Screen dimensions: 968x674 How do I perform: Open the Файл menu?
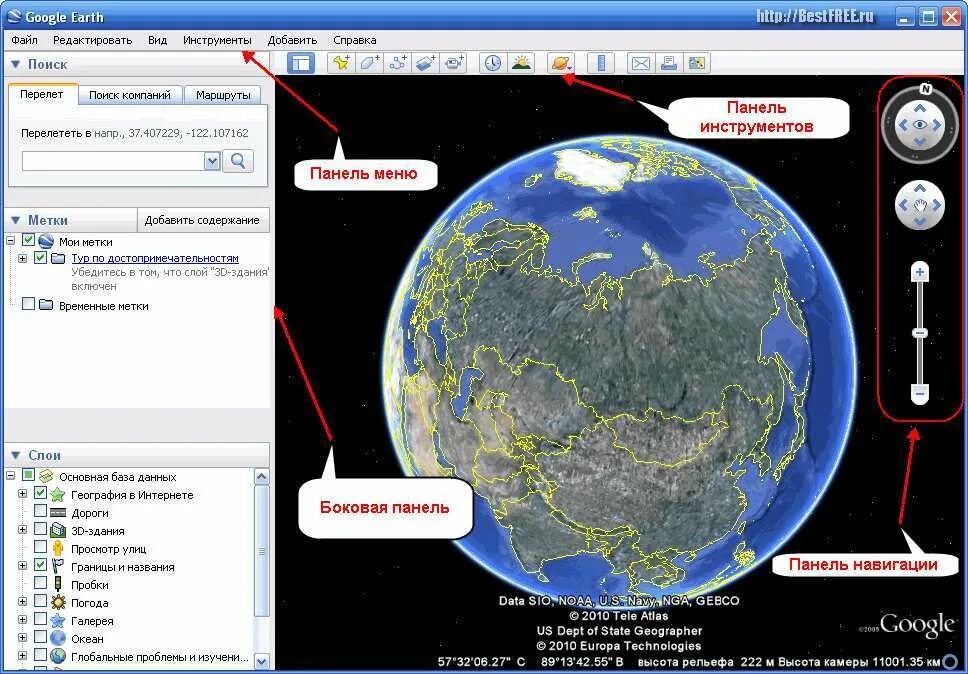pos(25,40)
